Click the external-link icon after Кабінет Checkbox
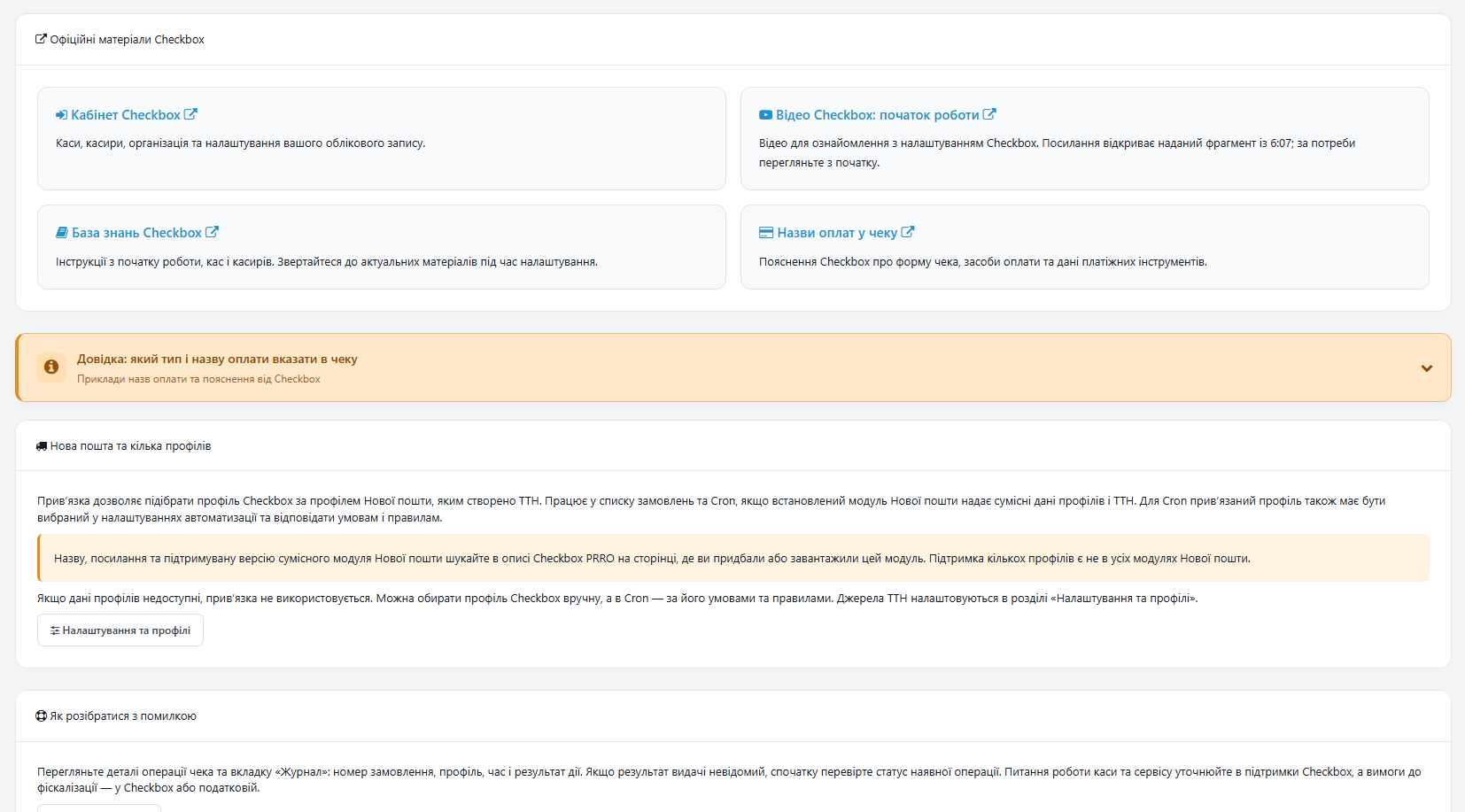Screen dimensions: 1465x812 pos(190,114)
